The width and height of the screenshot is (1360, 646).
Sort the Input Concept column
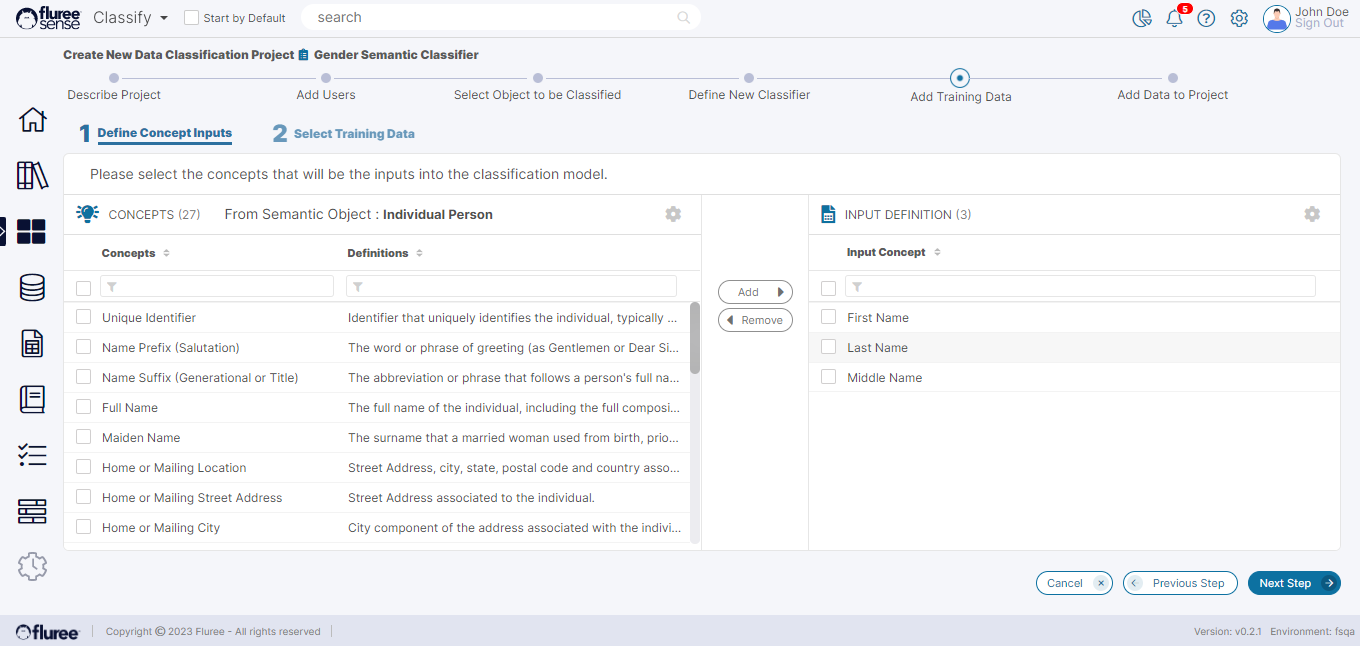tap(937, 252)
